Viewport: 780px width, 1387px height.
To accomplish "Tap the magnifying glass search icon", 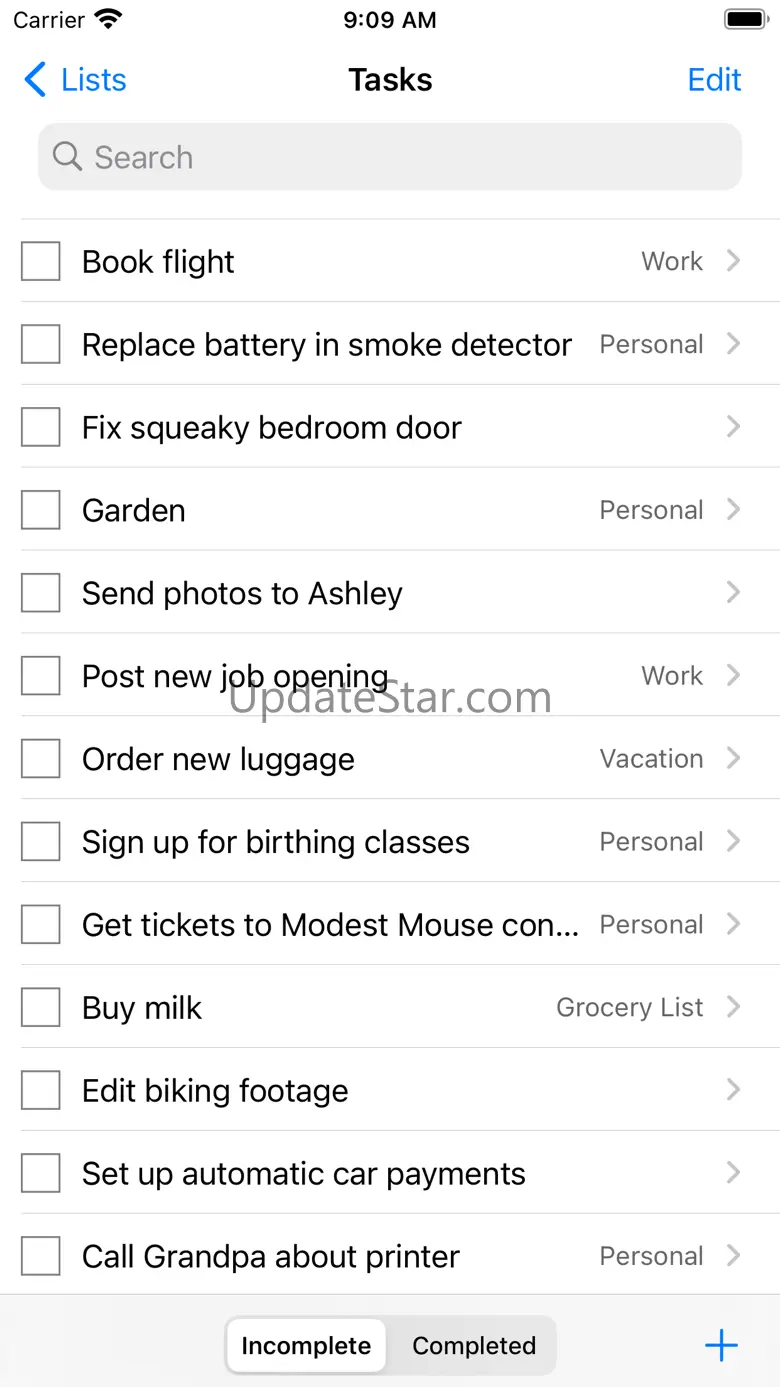I will point(67,157).
